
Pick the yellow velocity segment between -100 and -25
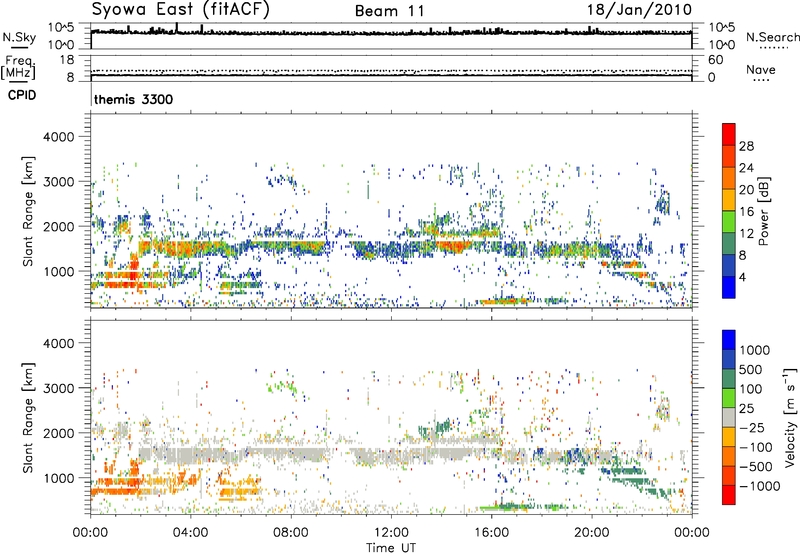(729, 437)
